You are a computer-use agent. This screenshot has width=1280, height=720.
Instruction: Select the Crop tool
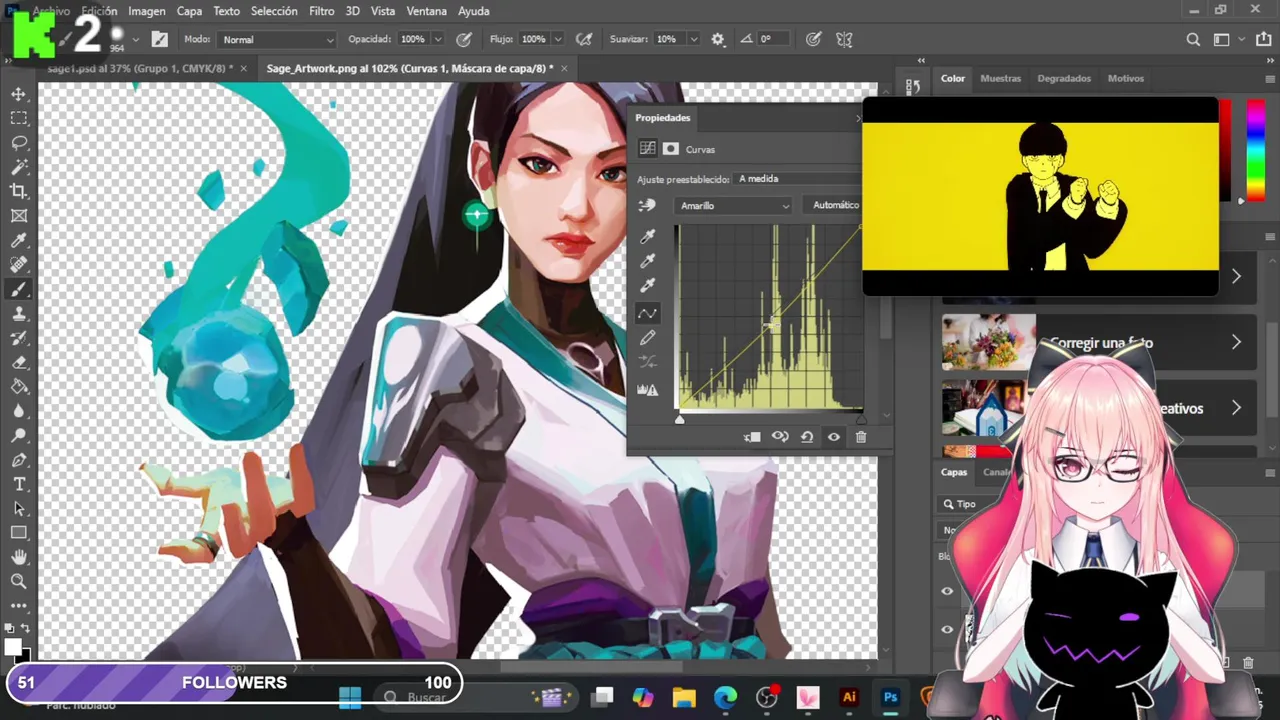[19, 191]
